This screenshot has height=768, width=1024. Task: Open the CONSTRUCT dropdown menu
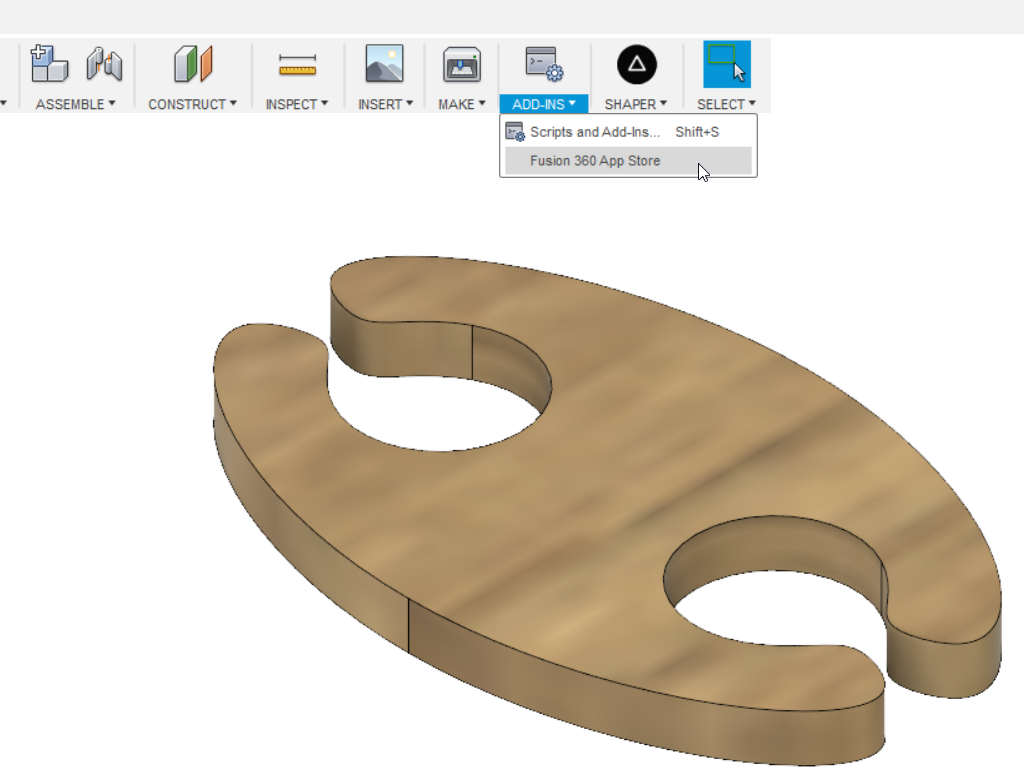click(192, 104)
